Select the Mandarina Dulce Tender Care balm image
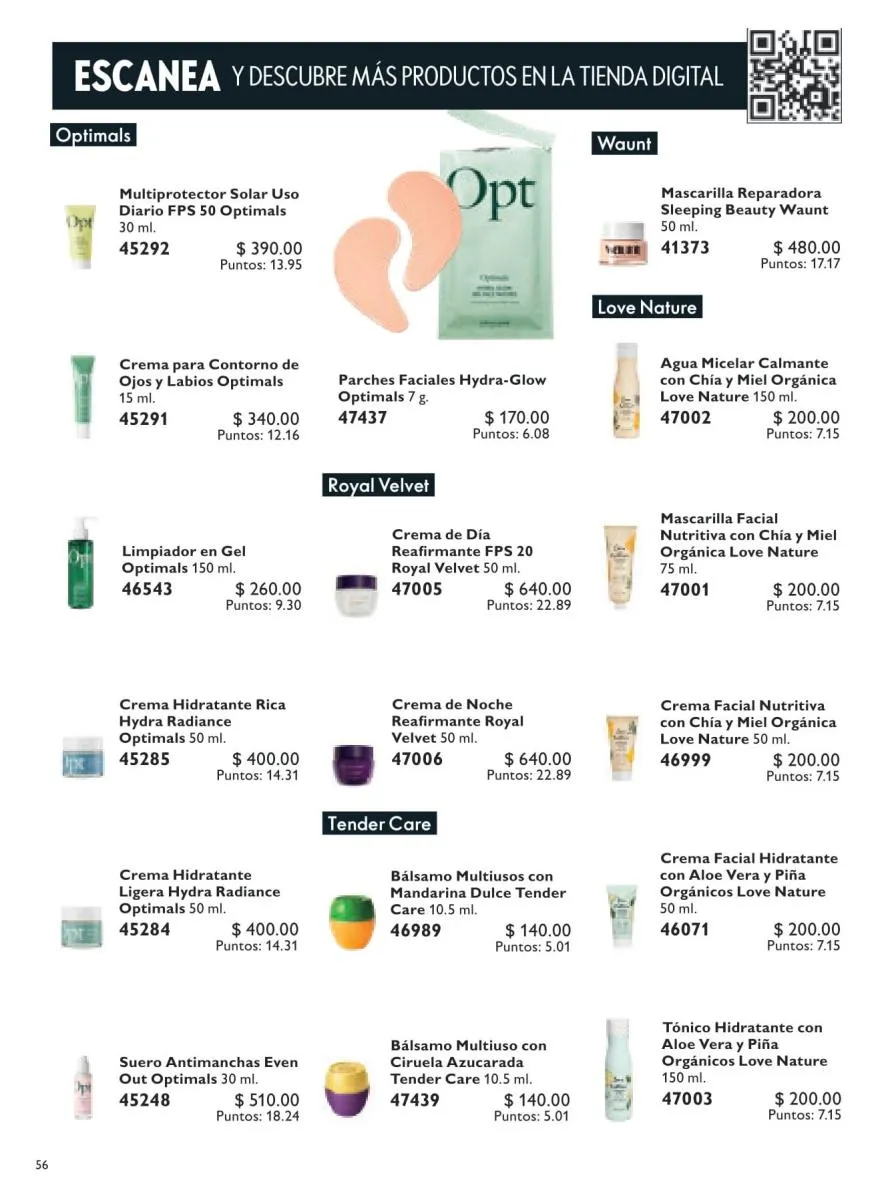This screenshot has height=1200, width=890. click(352, 921)
